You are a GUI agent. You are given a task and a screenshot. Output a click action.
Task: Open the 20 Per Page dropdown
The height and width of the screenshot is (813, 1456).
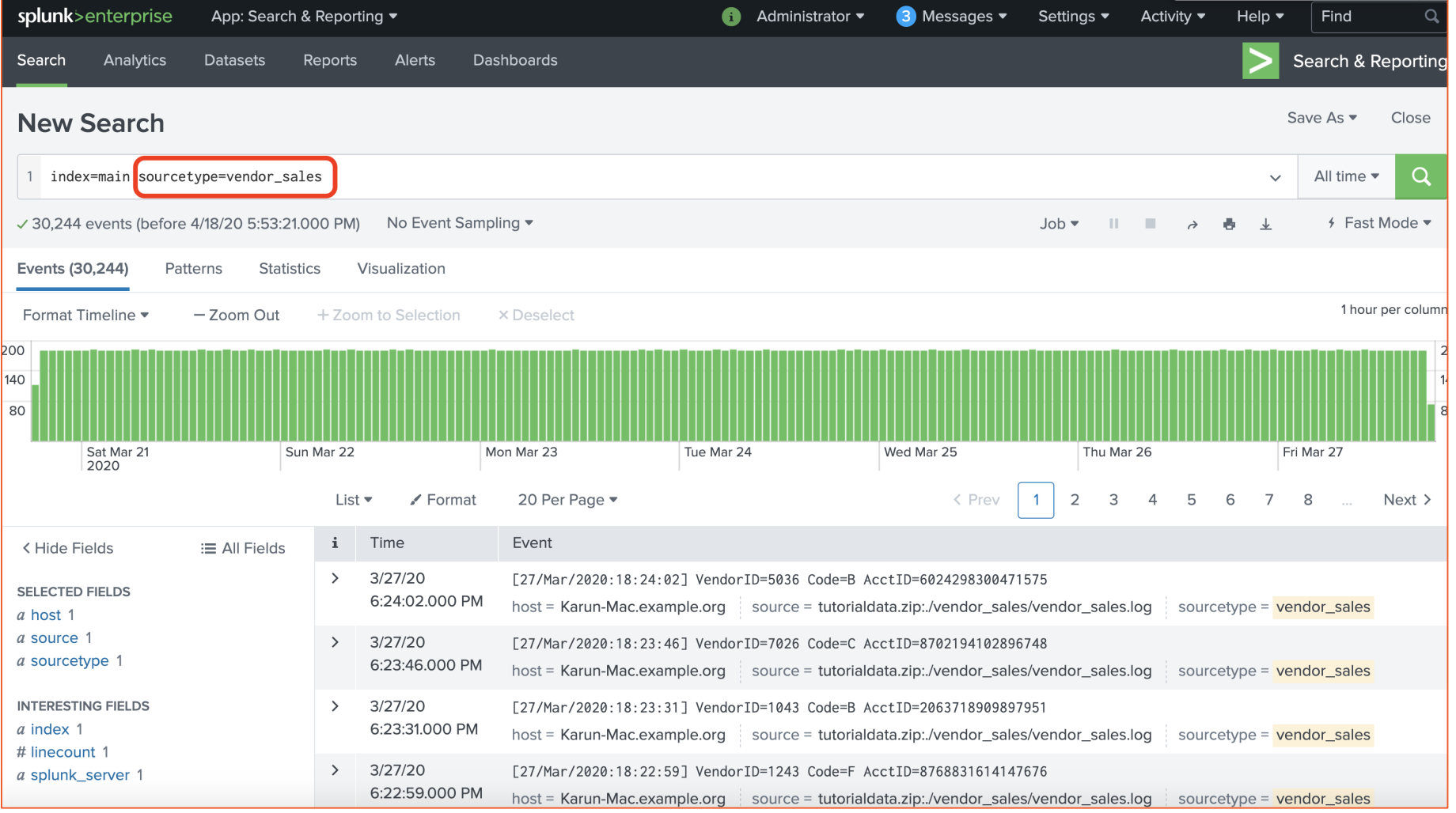[570, 501]
